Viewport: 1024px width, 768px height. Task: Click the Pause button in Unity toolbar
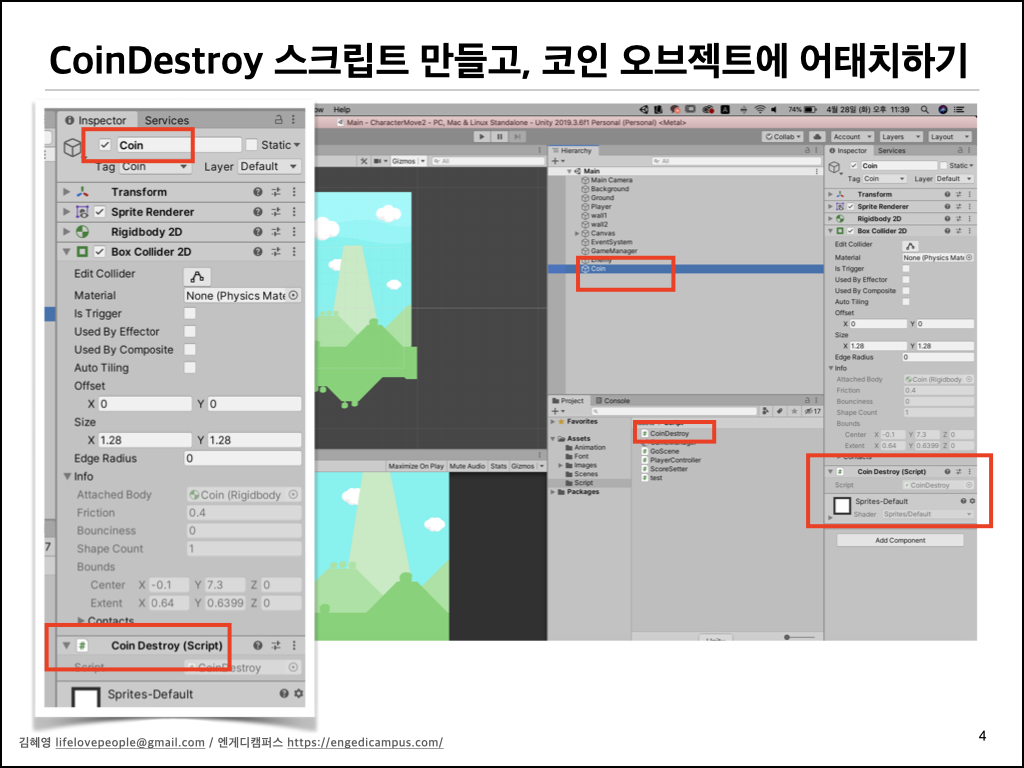pos(500,136)
